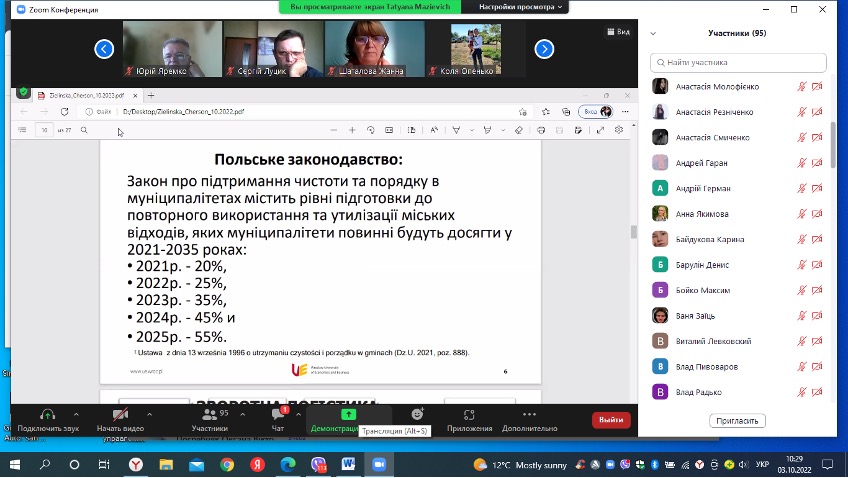Viewport: 848px width, 478px height.
Task: Open Yandex Browser from the taskbar
Action: [x=136, y=464]
